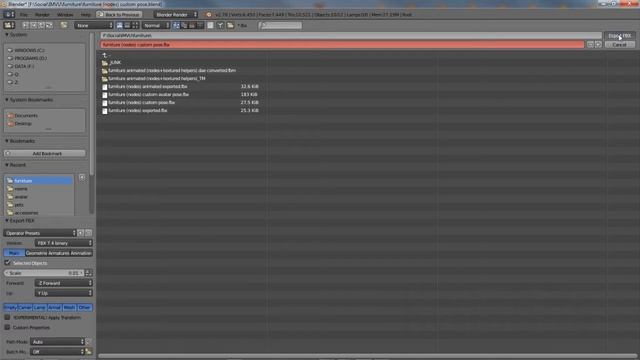Image resolution: width=640 pixels, height=360 pixels.
Task: Cancel the export dialog
Action: point(620,44)
